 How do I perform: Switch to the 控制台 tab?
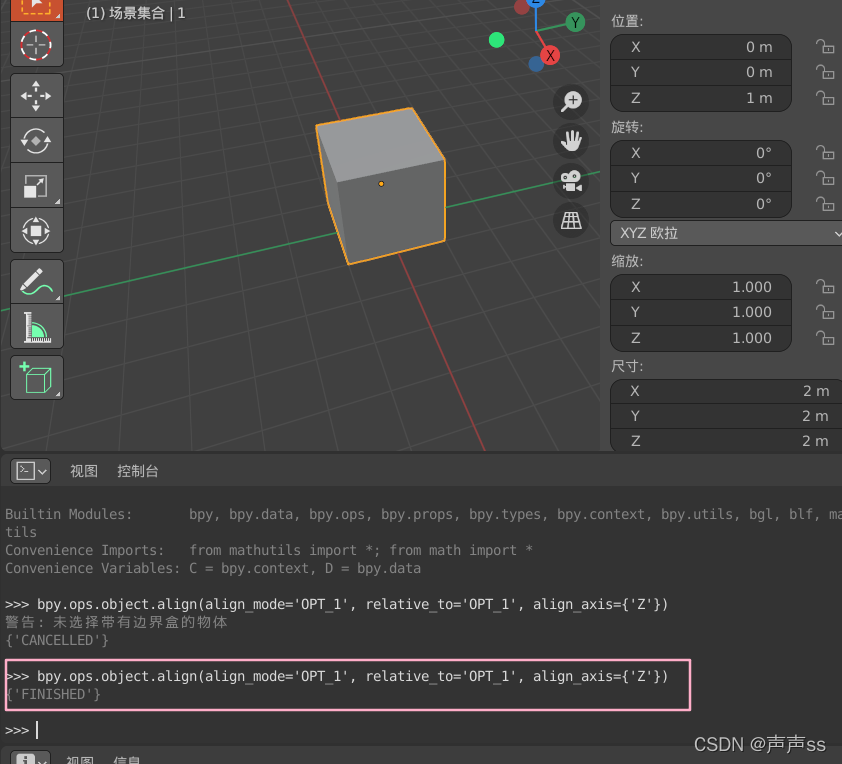(138, 471)
